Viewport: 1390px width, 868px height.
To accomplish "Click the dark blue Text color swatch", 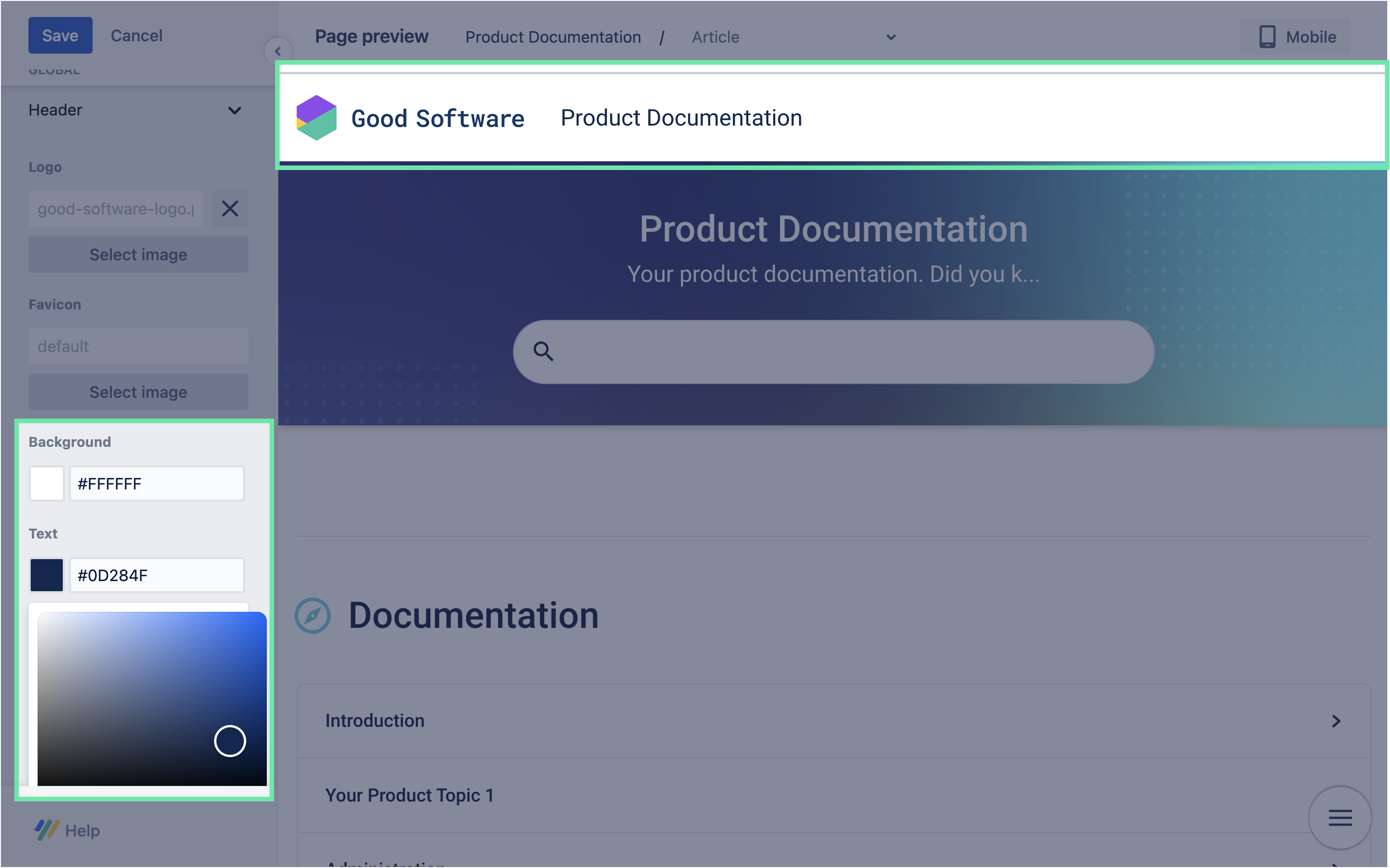I will (x=46, y=575).
